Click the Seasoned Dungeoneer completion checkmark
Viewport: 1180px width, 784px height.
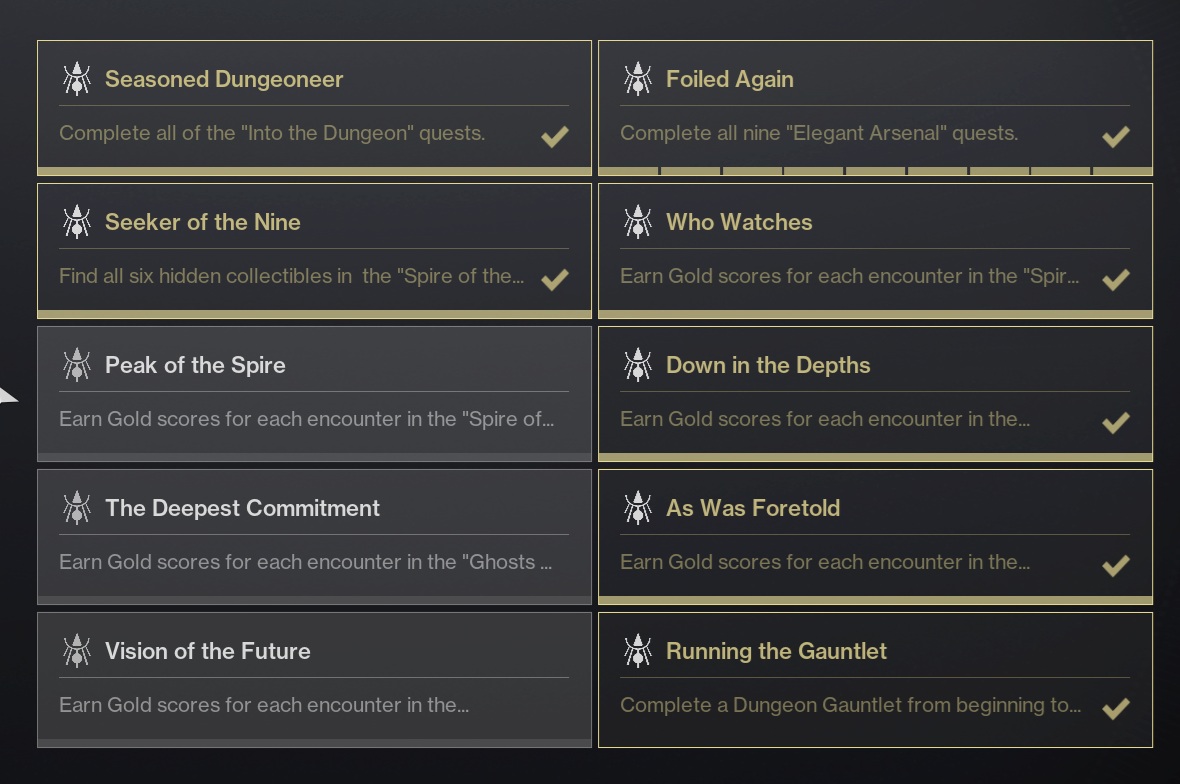point(555,136)
